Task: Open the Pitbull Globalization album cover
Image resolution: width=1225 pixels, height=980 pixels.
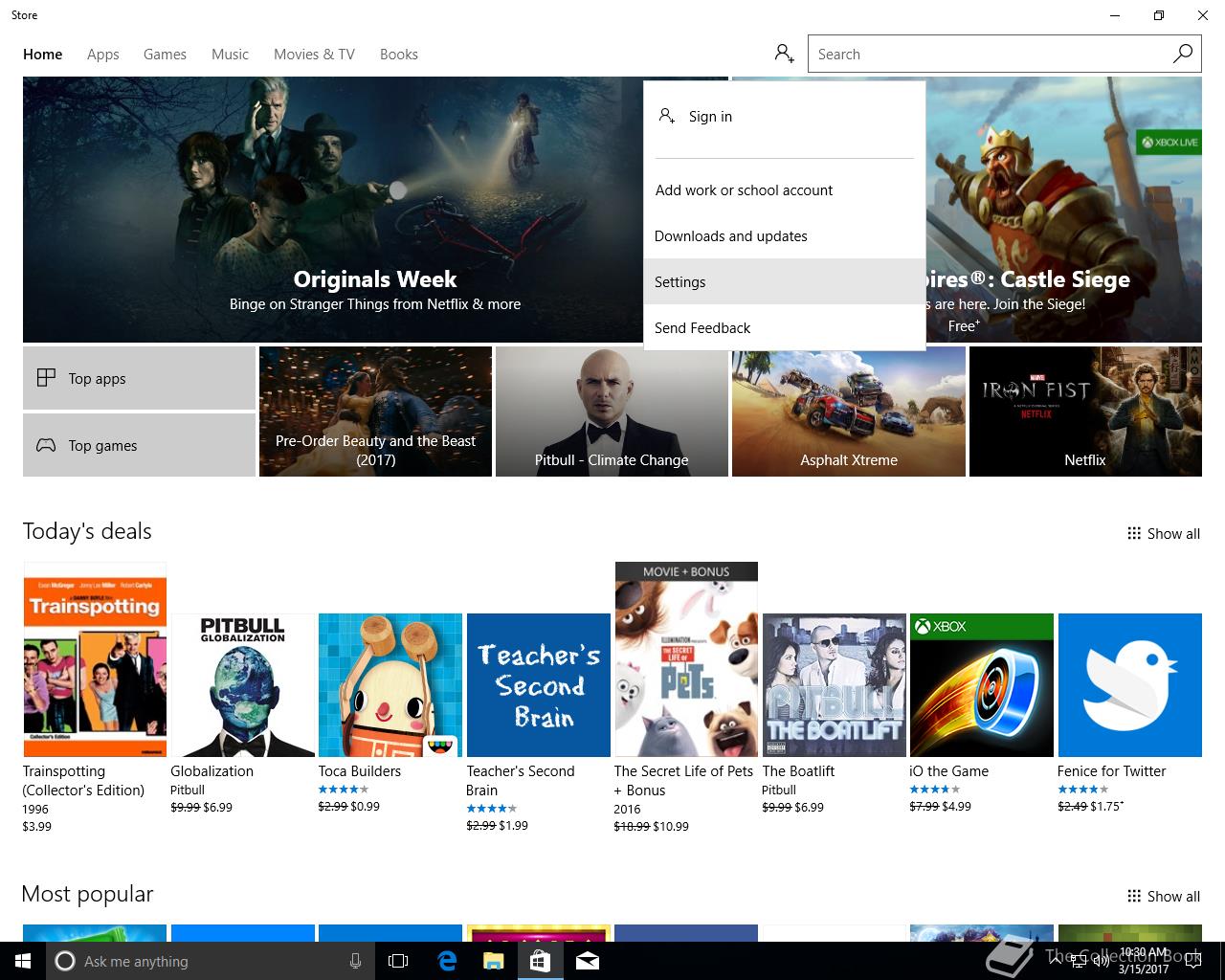Action: 243,685
